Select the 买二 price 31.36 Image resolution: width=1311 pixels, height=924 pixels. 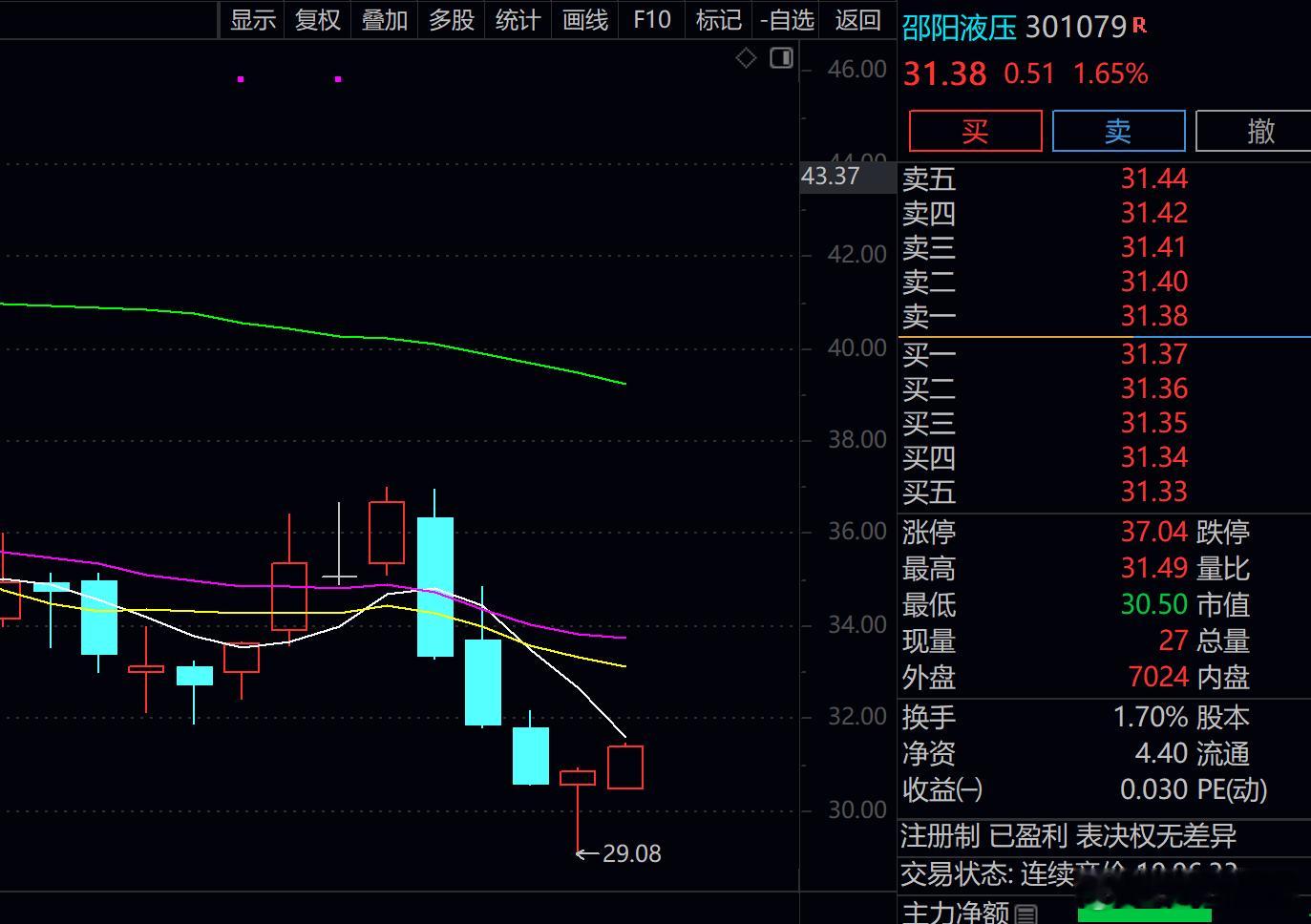[x=1153, y=388]
